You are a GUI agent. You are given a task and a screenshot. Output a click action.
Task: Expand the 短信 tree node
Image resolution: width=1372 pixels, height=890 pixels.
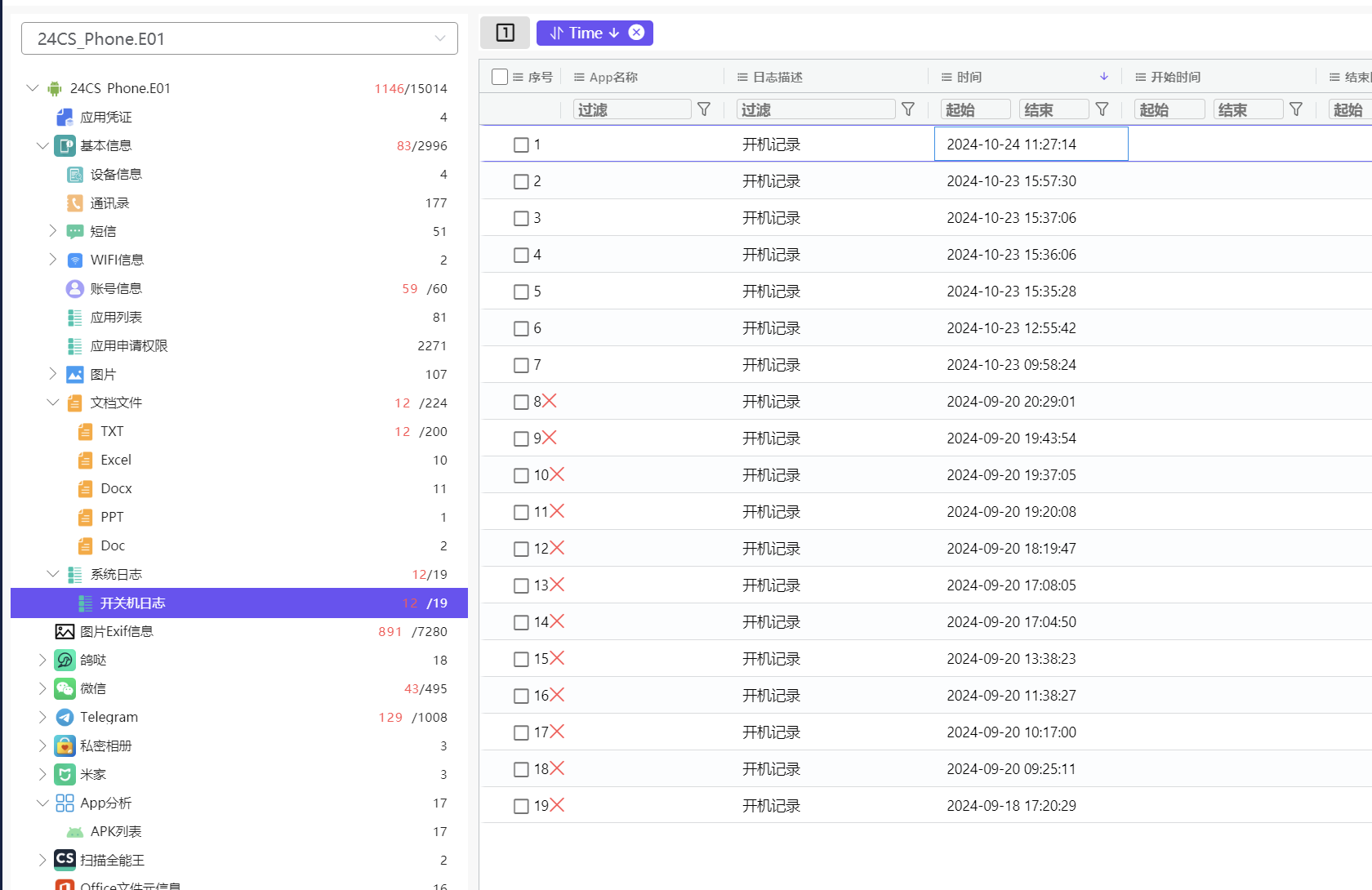point(53,231)
